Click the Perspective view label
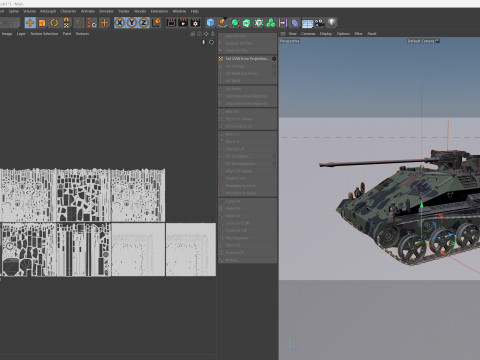The image size is (480, 360). point(289,41)
